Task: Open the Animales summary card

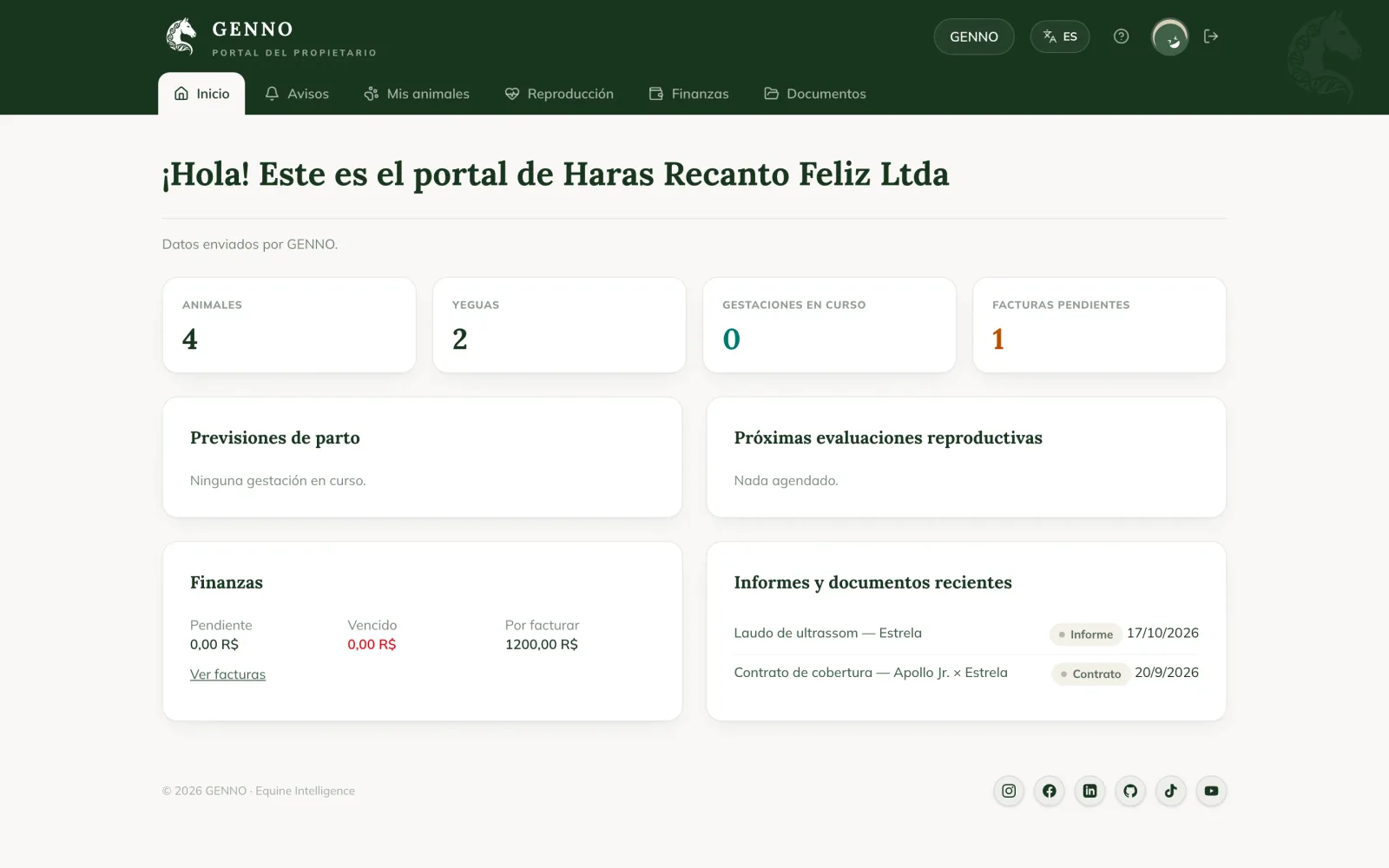Action: pos(289,325)
